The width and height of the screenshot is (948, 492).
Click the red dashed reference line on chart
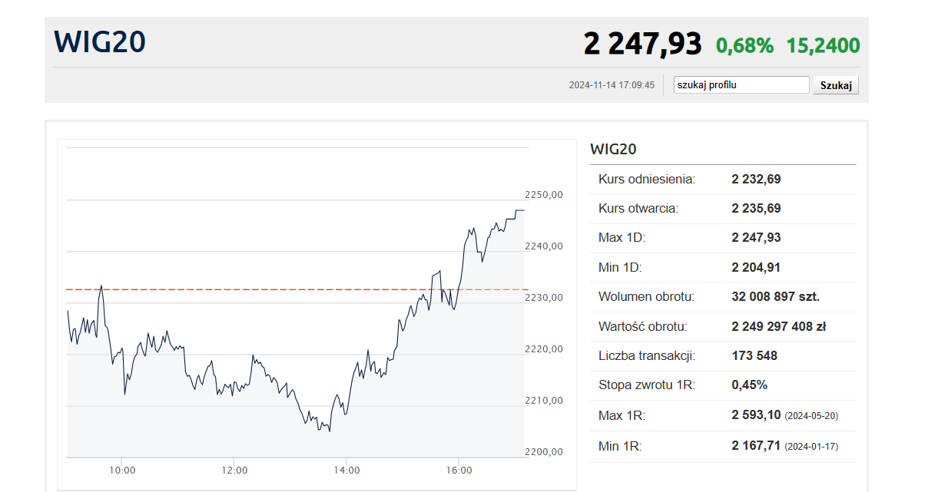pos(250,290)
